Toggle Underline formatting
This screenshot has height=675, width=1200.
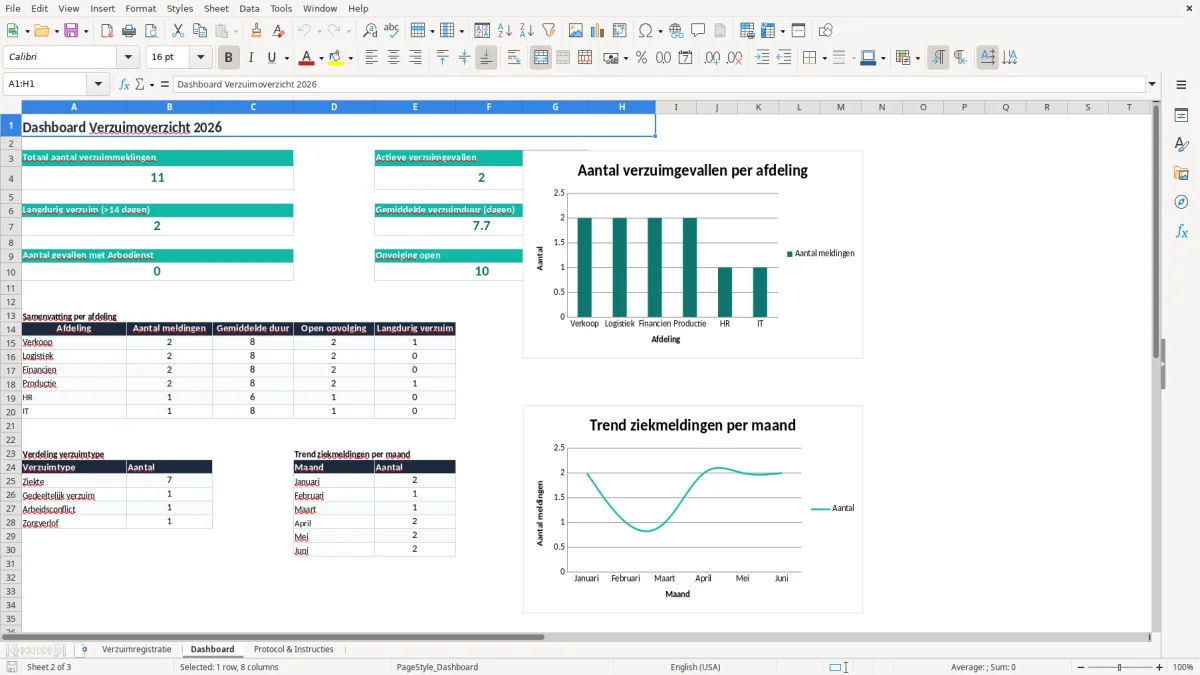pyautogui.click(x=272, y=58)
